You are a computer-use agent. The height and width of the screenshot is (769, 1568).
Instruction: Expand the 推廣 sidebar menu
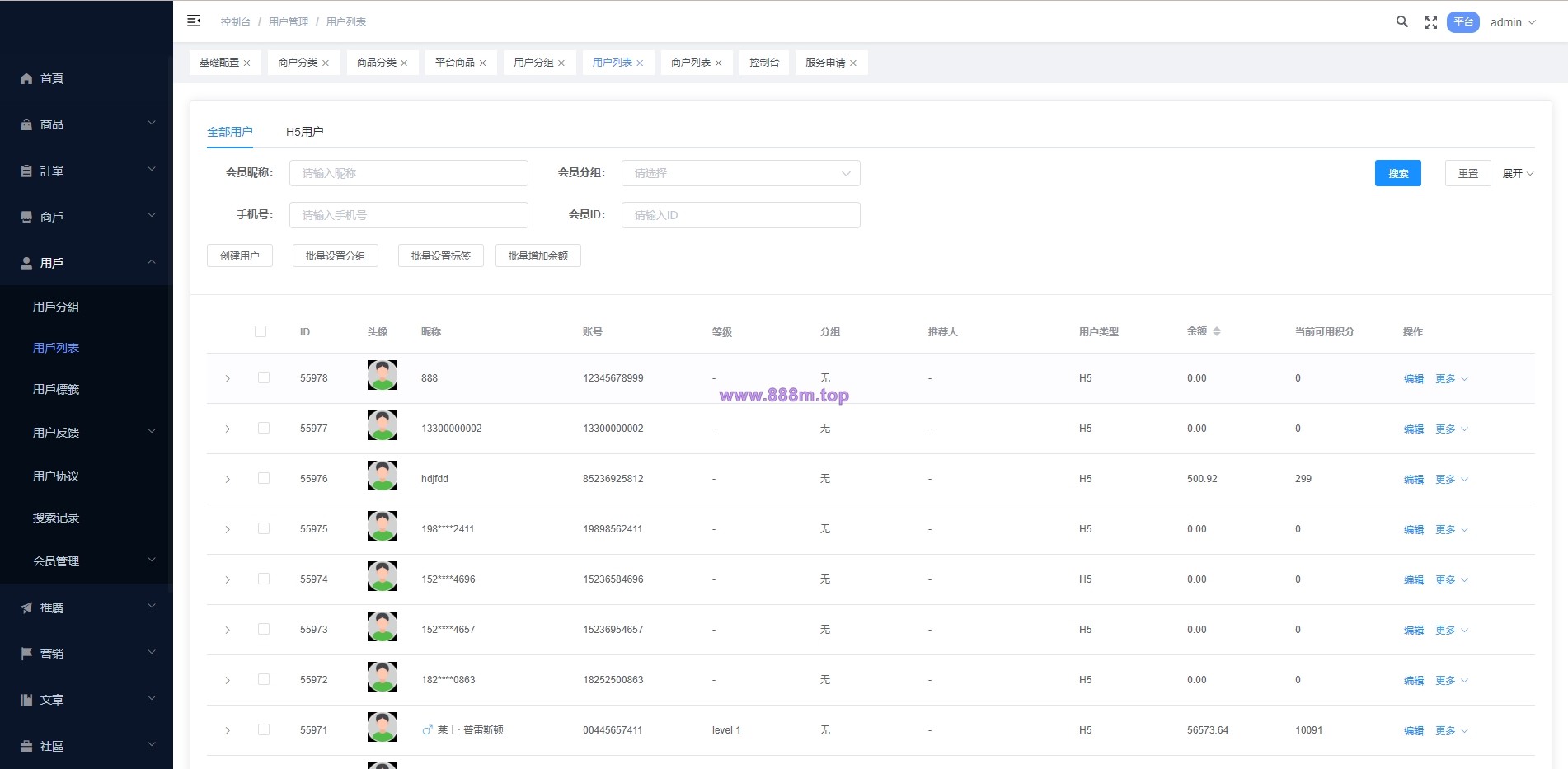pos(87,607)
